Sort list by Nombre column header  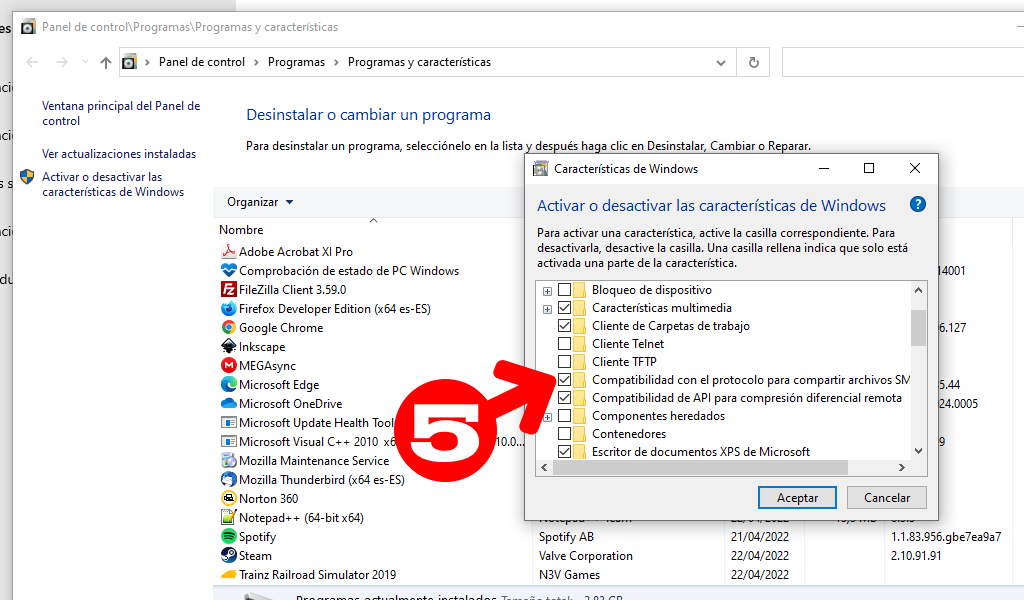tap(241, 230)
